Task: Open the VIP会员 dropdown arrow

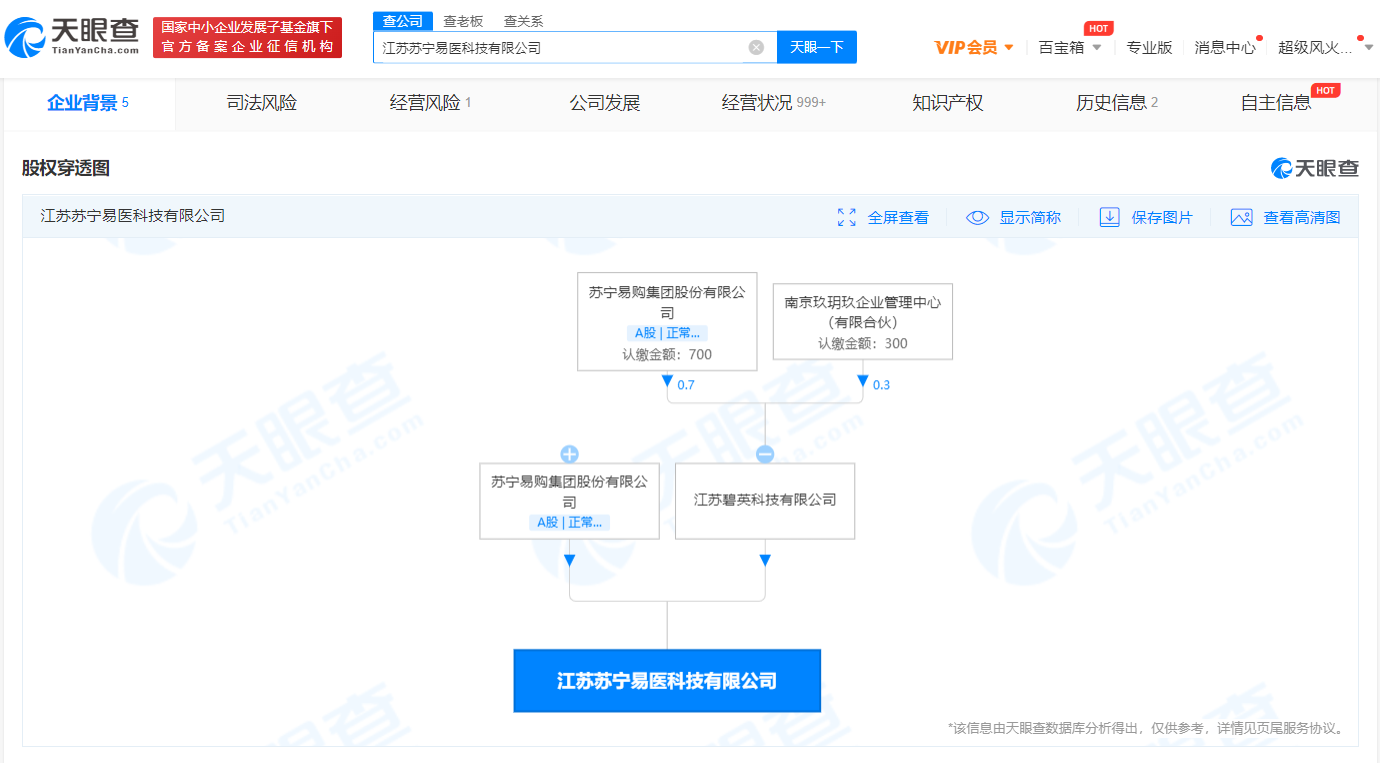Action: point(1009,47)
